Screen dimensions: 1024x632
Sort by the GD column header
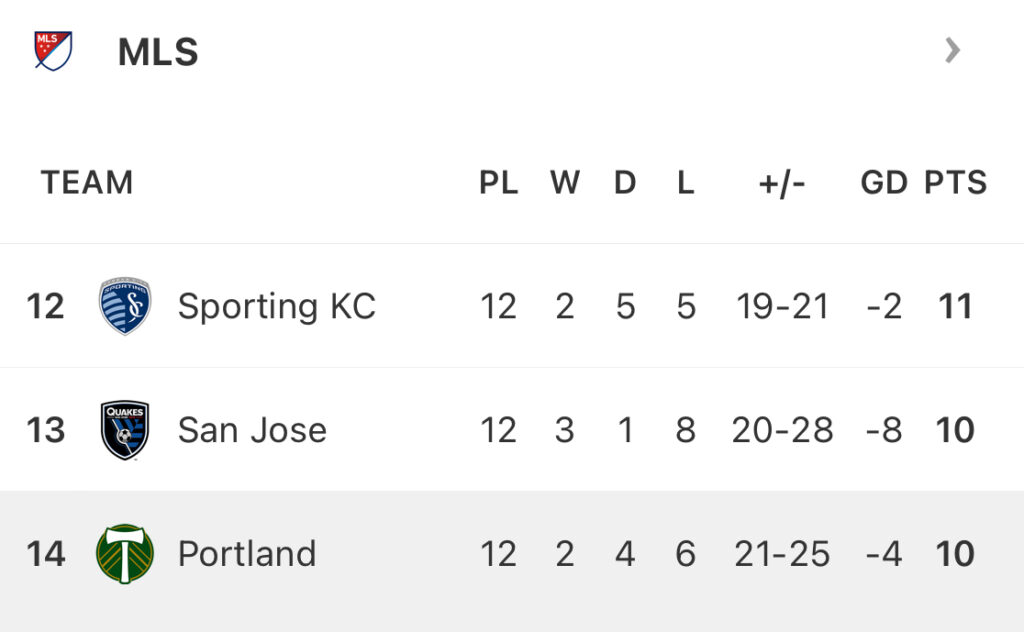(884, 182)
